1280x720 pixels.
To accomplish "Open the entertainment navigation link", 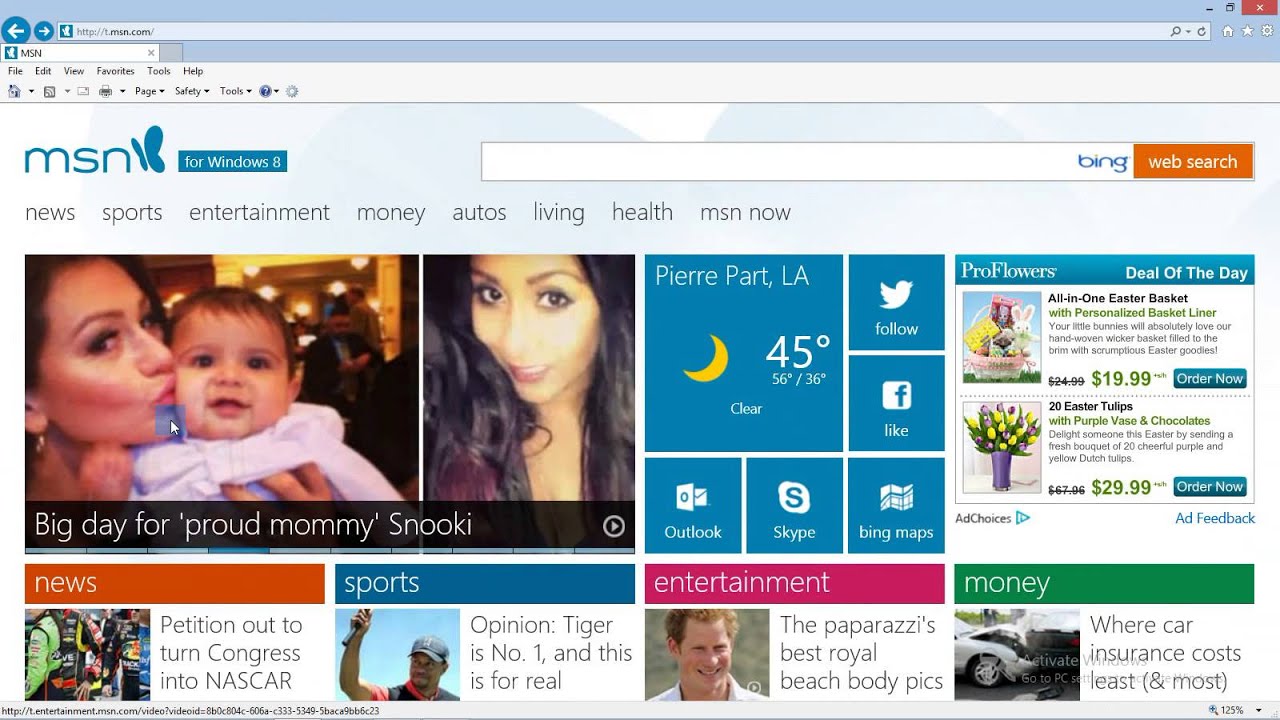I will coord(259,212).
